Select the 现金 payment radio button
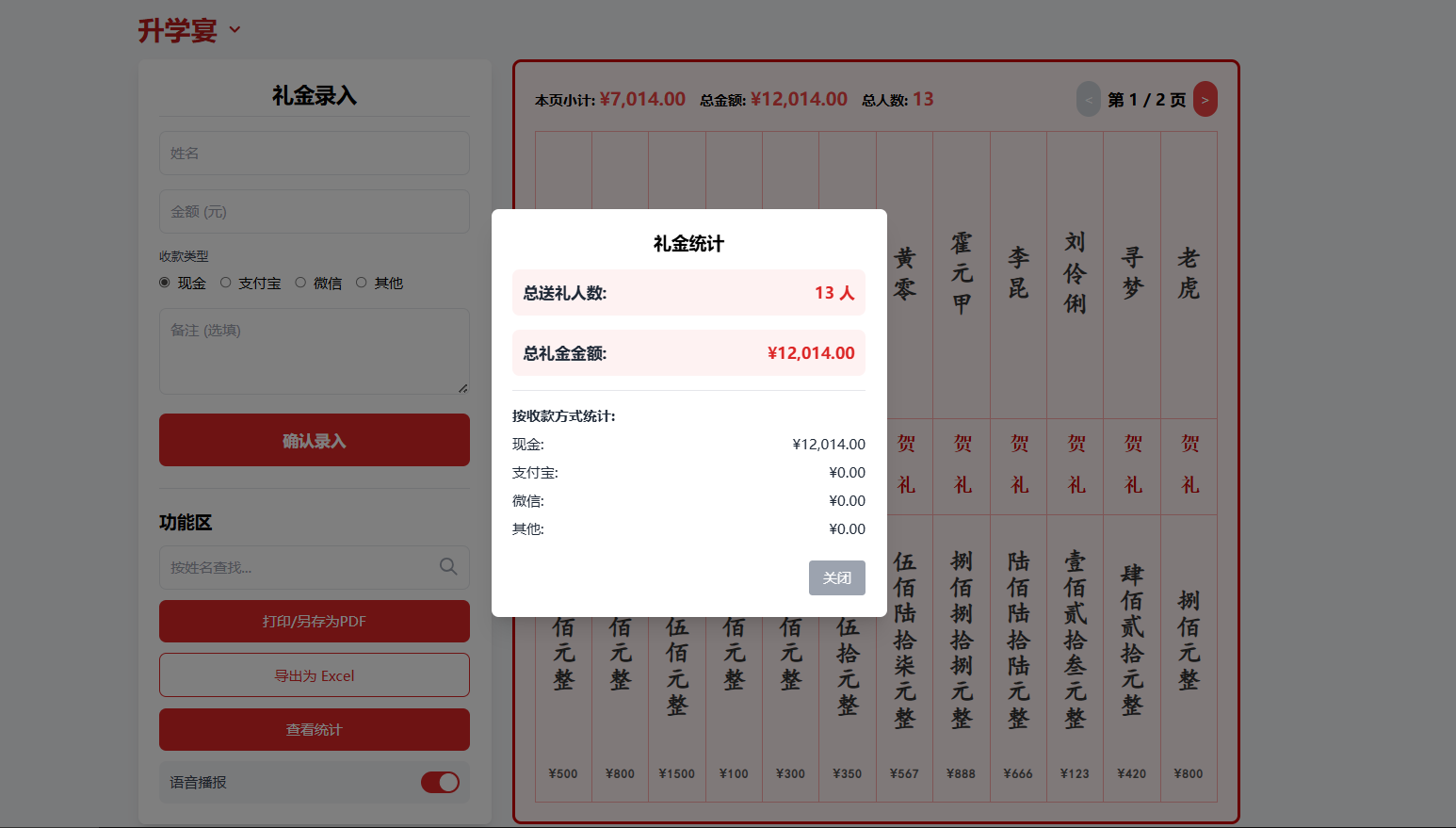 (165, 283)
